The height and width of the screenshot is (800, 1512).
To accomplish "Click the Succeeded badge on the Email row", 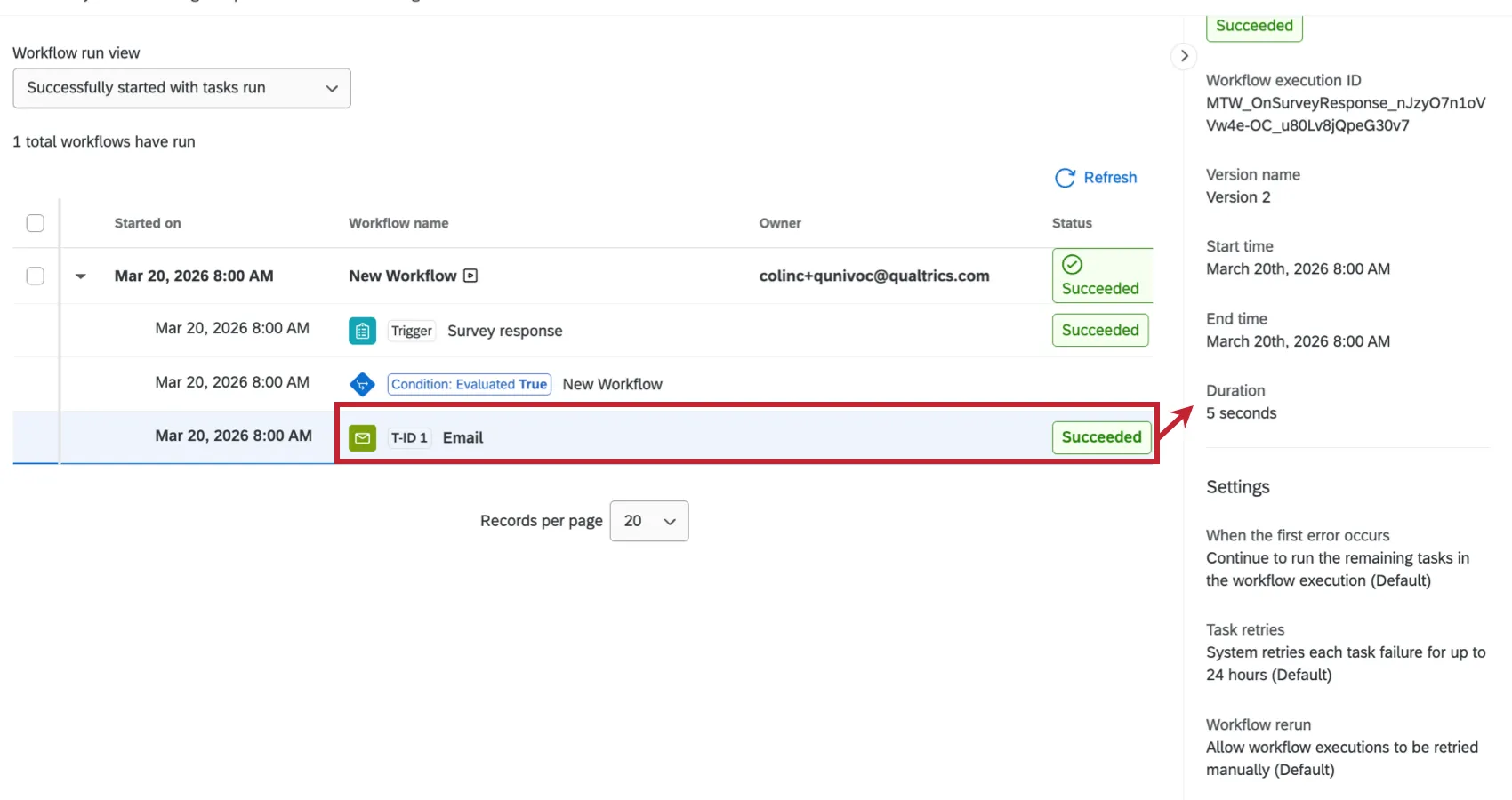I will click(x=1101, y=437).
